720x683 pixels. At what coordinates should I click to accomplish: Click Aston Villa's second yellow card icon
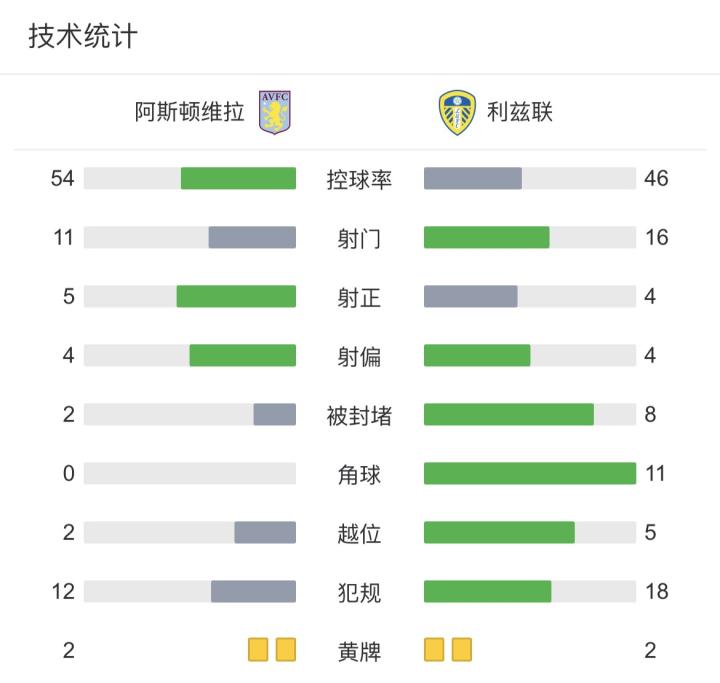286,650
